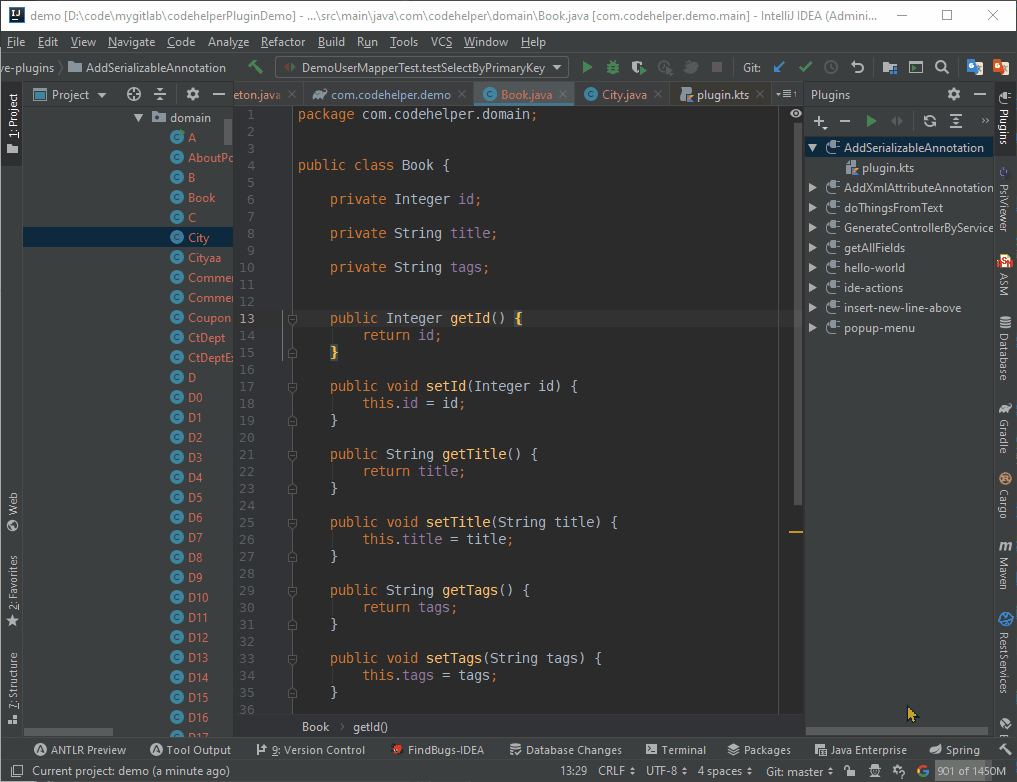Click the Git update project arrow
This screenshot has height=782, width=1017.
tap(779, 67)
